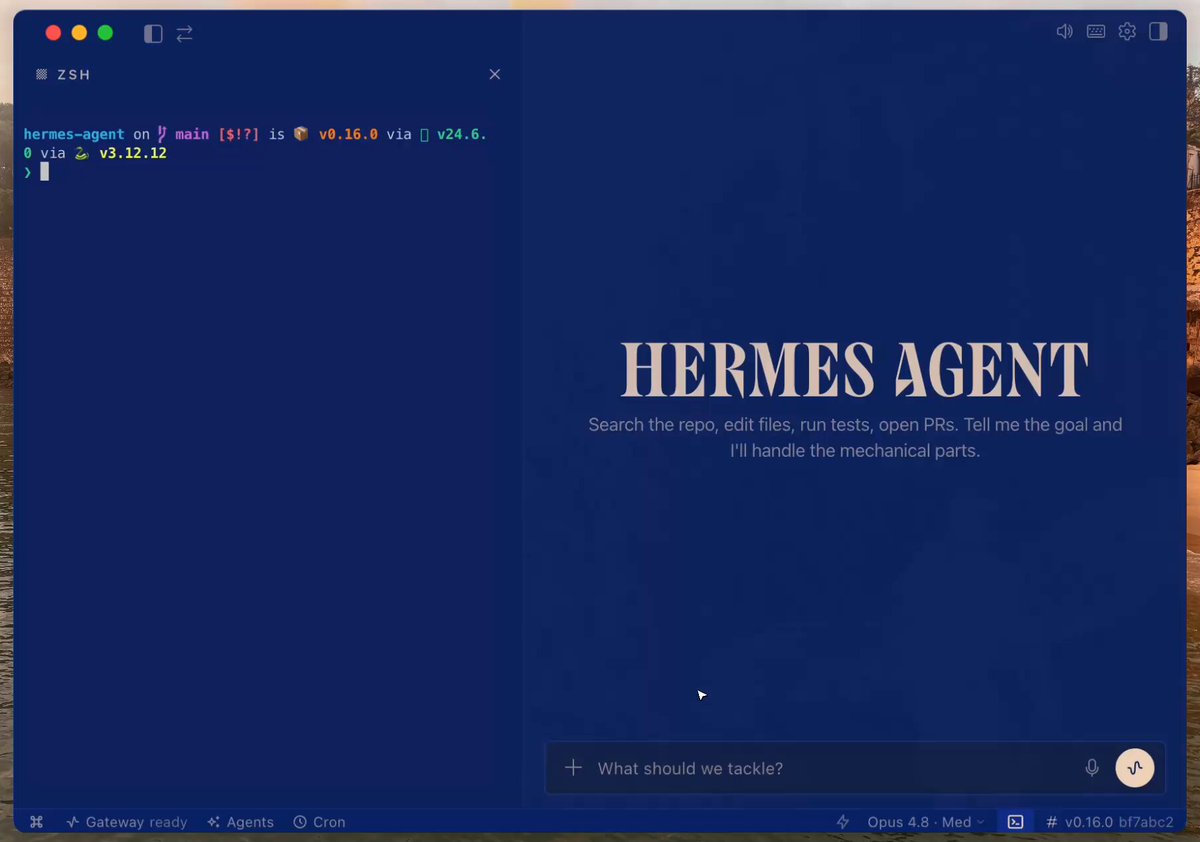Click the 'main' branch name in terminal
Viewport: 1200px width, 842px height.
coord(192,134)
